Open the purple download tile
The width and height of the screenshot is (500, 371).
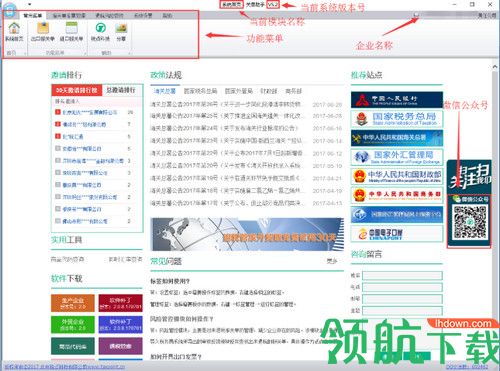(120, 346)
